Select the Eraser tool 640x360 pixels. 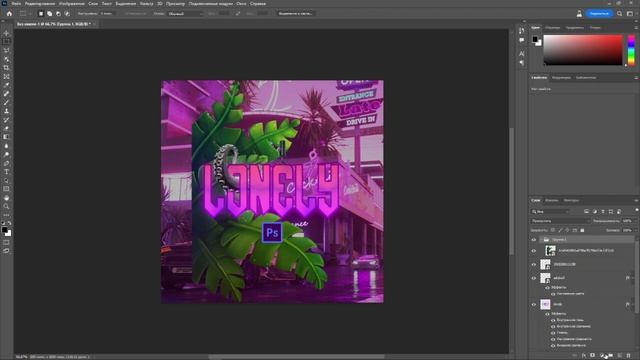point(6,128)
